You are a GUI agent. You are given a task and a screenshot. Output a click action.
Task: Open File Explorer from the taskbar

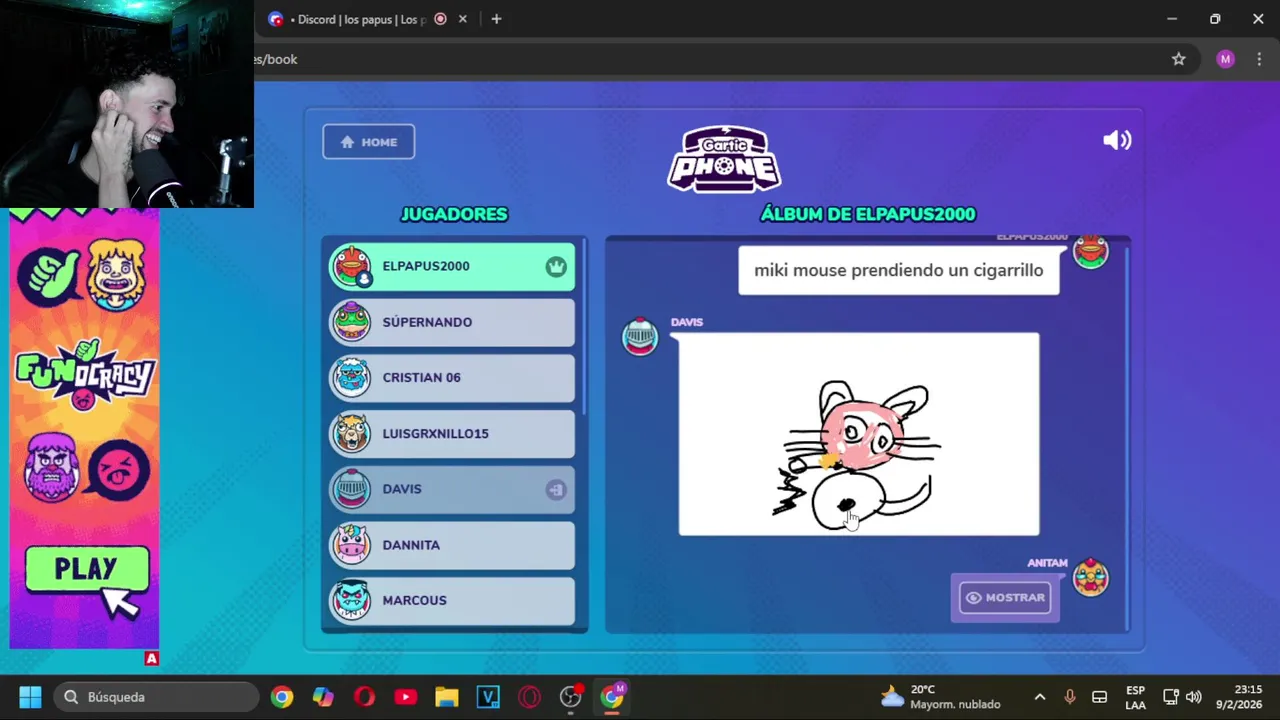coord(446,697)
